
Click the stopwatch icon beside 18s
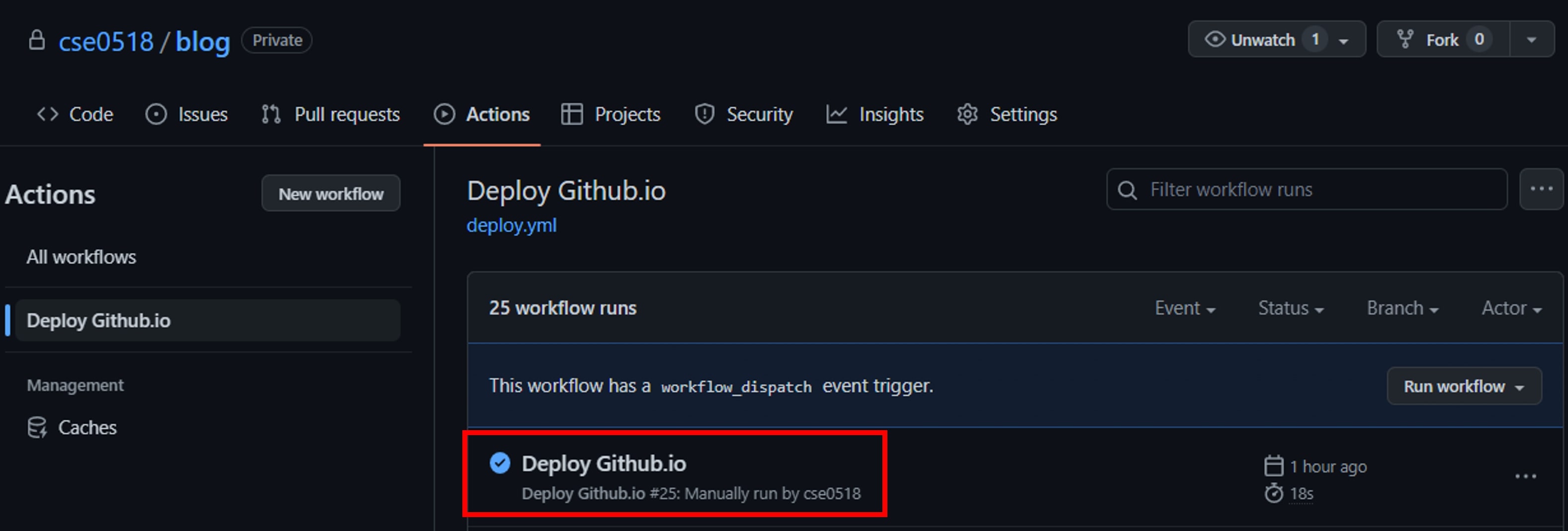(1274, 493)
